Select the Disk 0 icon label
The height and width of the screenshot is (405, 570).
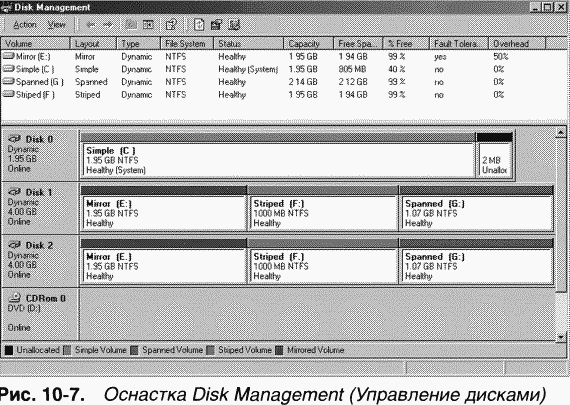(31, 139)
